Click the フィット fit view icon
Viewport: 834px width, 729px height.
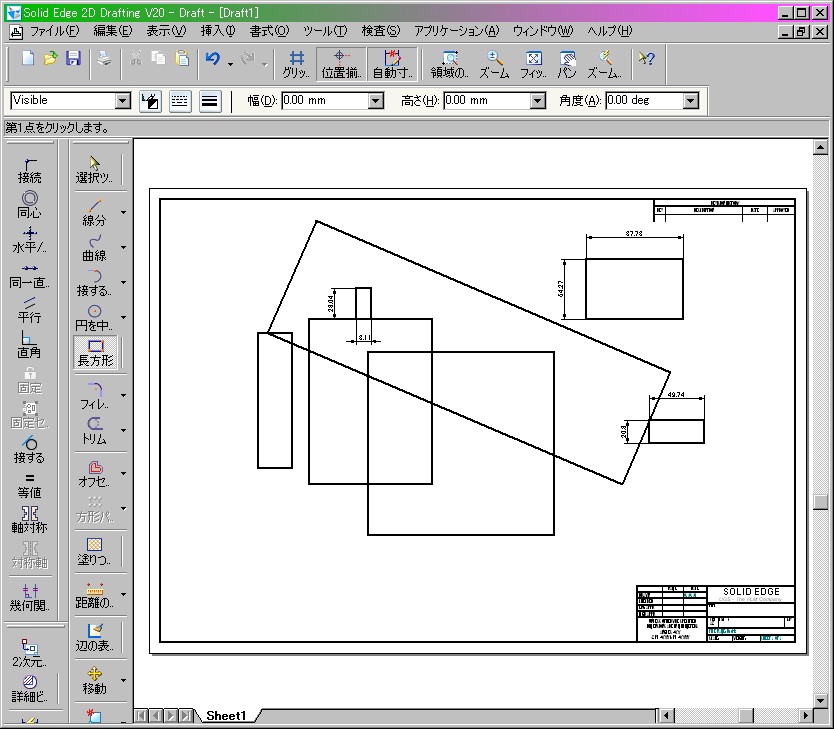point(533,64)
